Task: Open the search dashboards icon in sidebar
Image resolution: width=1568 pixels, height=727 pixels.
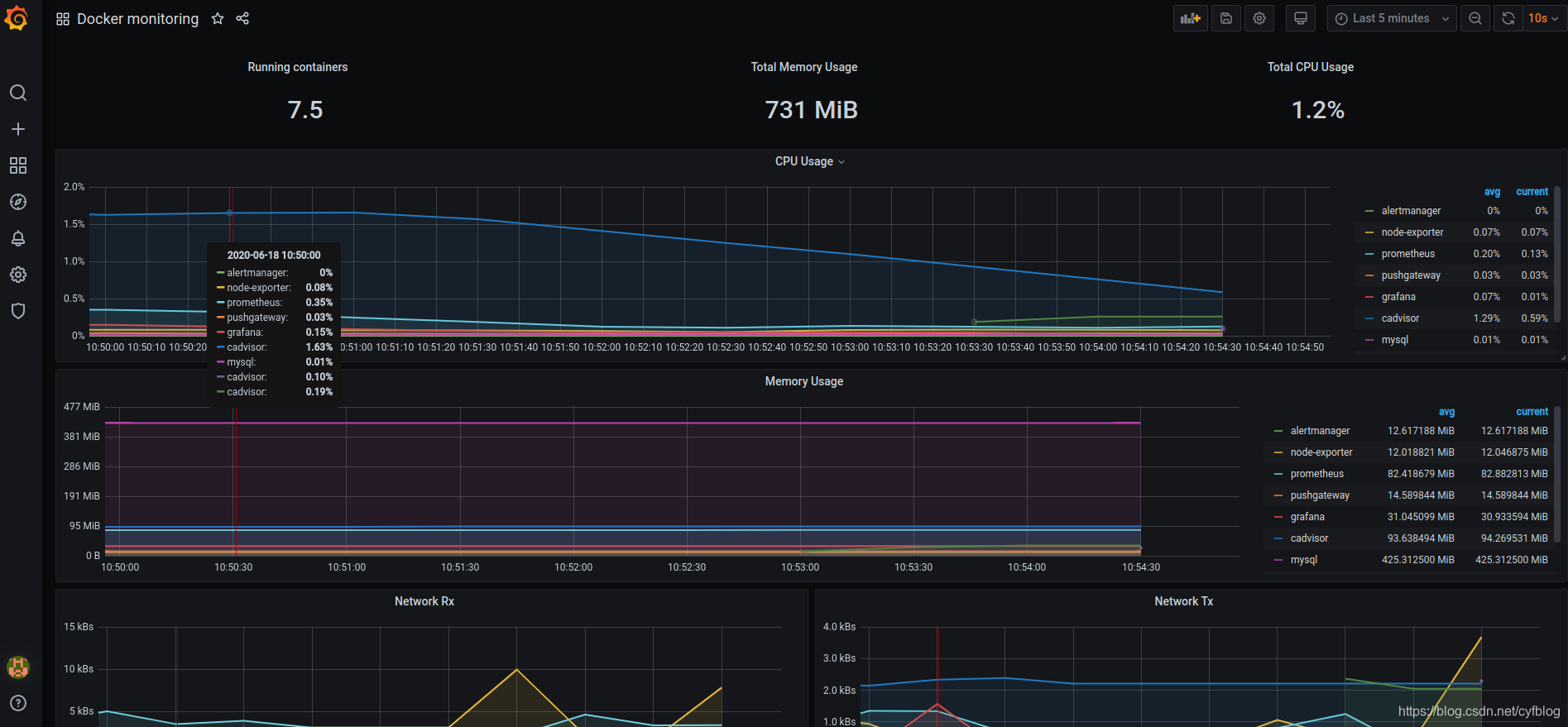Action: point(18,93)
